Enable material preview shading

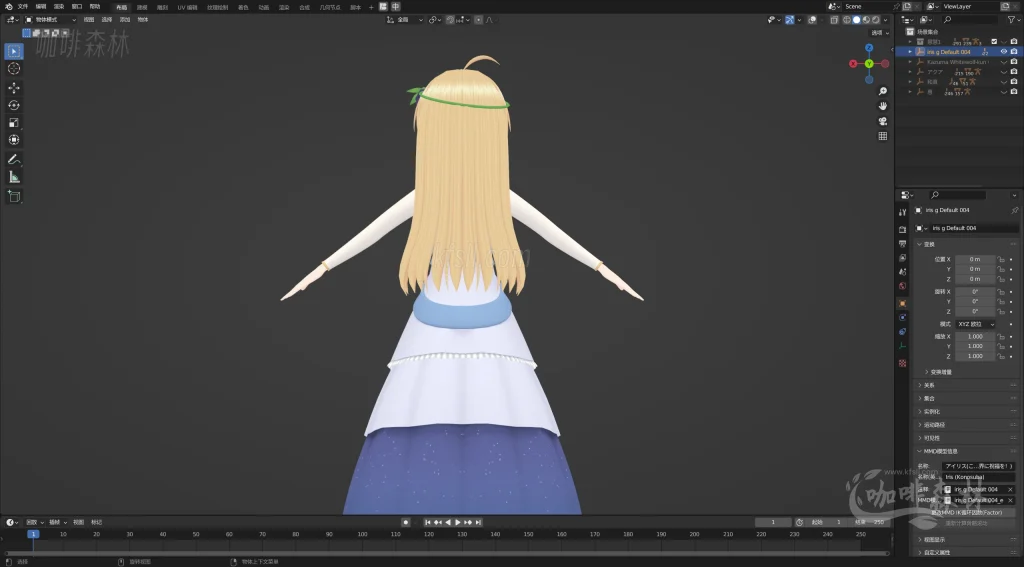coord(866,20)
